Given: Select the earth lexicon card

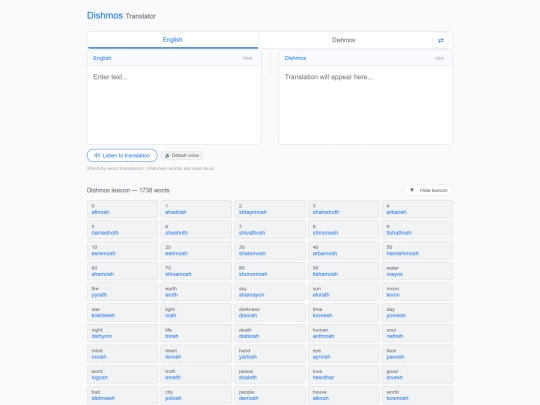Looking at the screenshot, I should pos(196,292).
